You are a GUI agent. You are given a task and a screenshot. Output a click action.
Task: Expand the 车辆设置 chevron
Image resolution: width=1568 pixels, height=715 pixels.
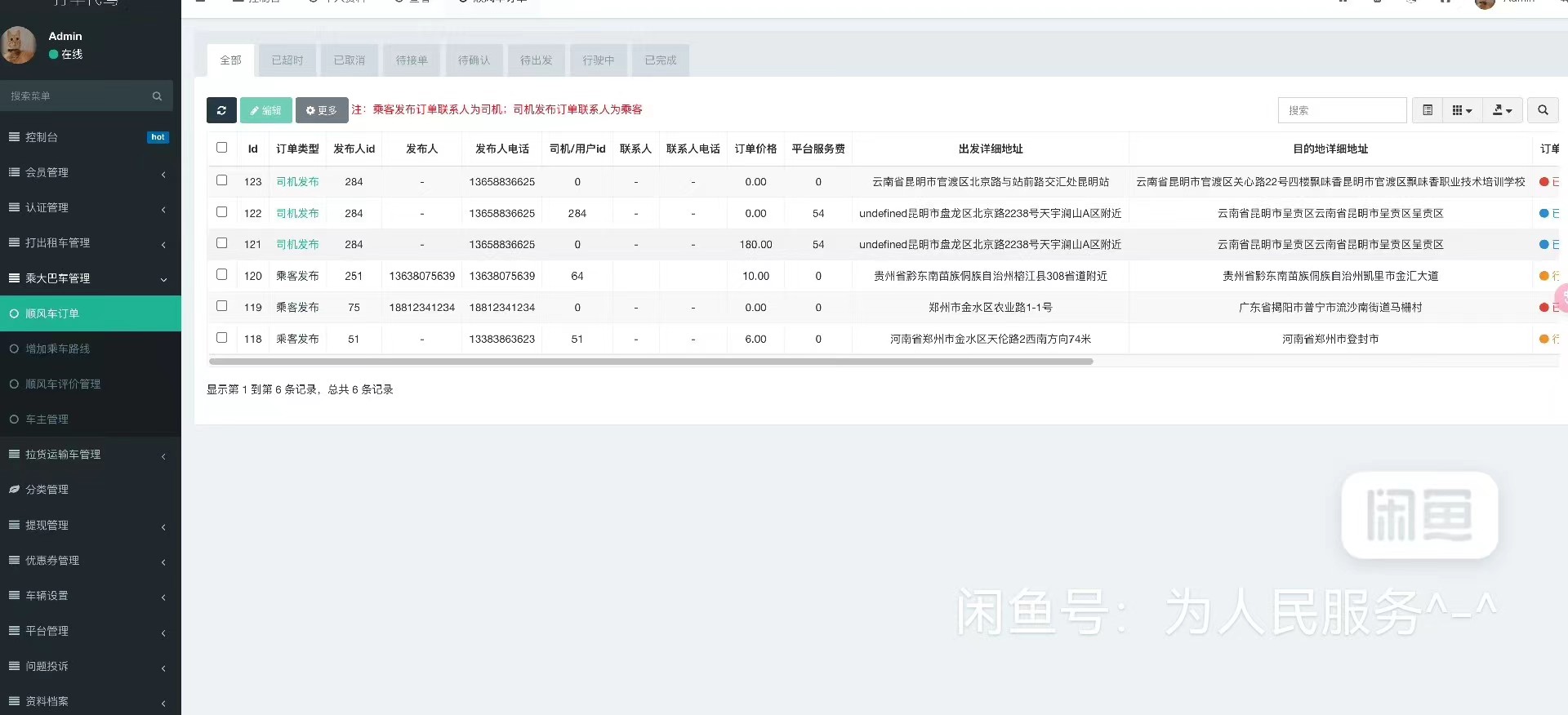163,597
